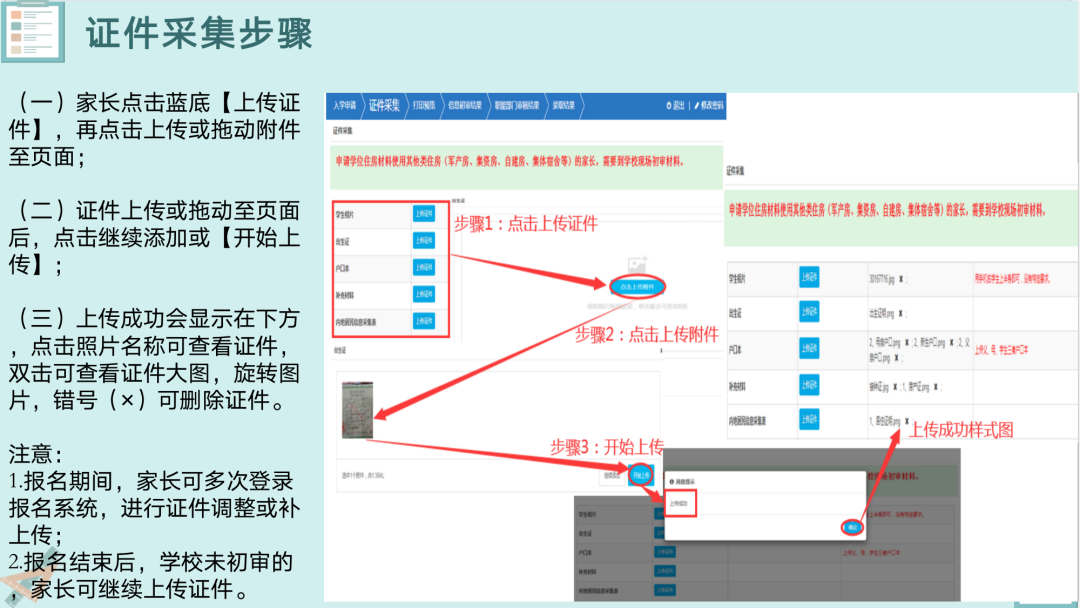The height and width of the screenshot is (608, 1080).
Task: Delete the first 补充材料 file with its X
Action: [895, 387]
